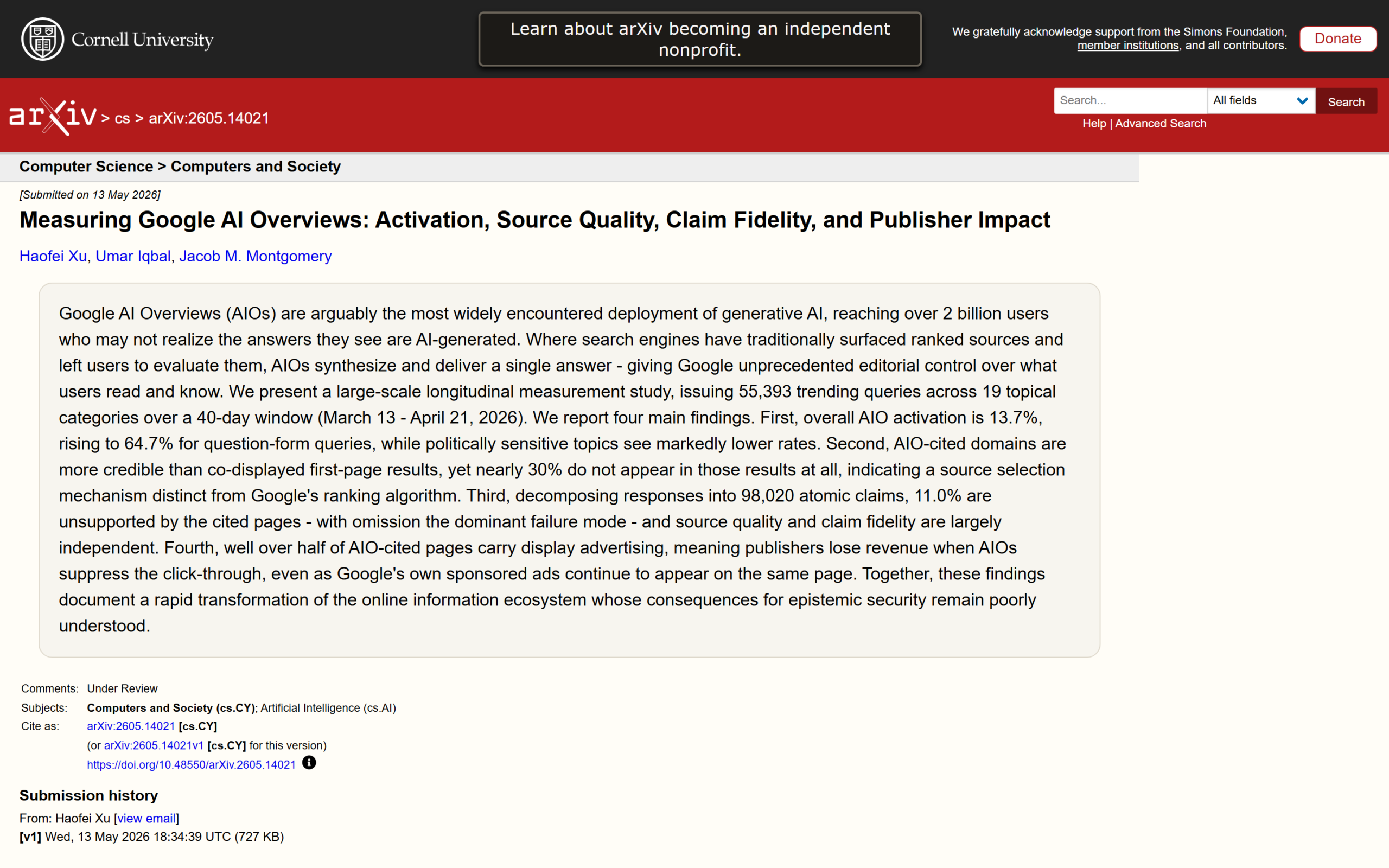Viewport: 1389px width, 868px height.
Task: Open the member institutions link
Action: point(1127,46)
